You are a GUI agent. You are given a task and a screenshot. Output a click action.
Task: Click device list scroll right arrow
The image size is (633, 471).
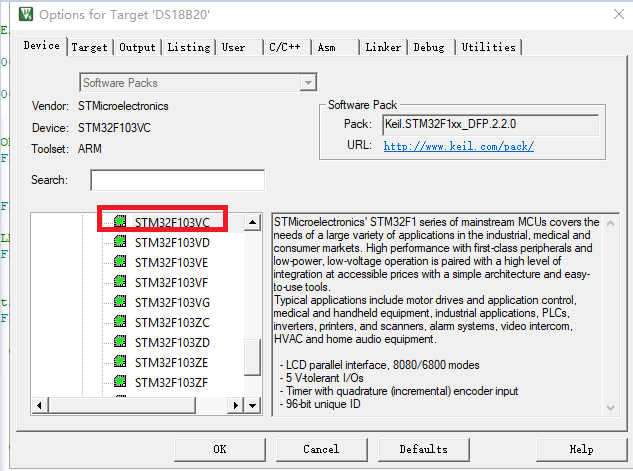pyautogui.click(x=236, y=405)
